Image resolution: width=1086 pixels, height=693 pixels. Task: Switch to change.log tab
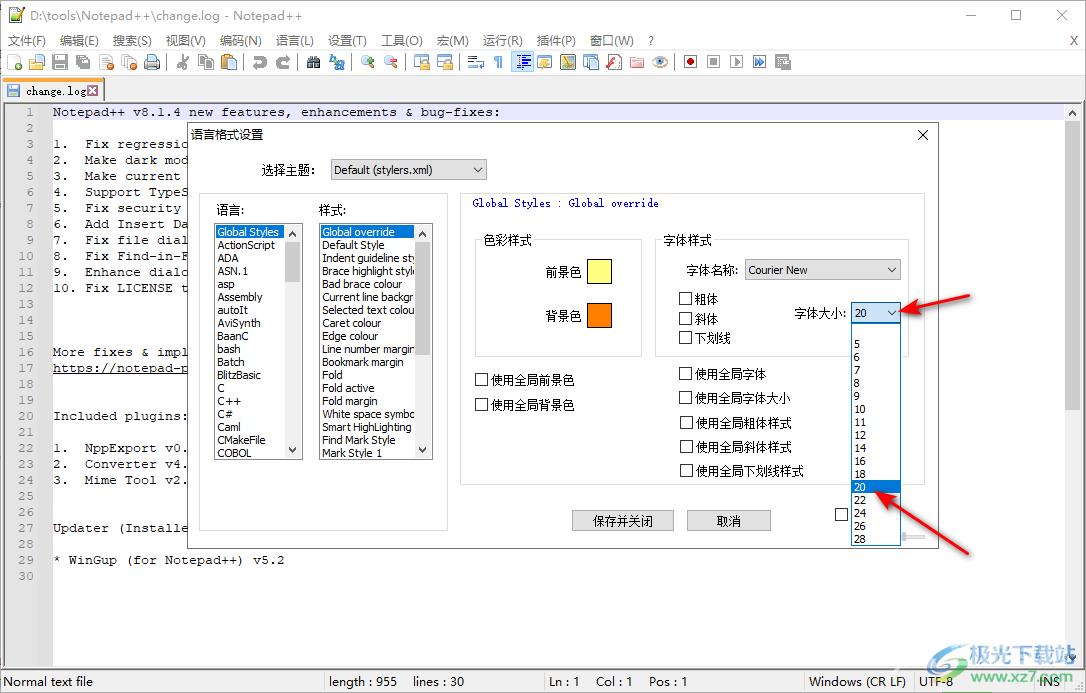coord(53,91)
